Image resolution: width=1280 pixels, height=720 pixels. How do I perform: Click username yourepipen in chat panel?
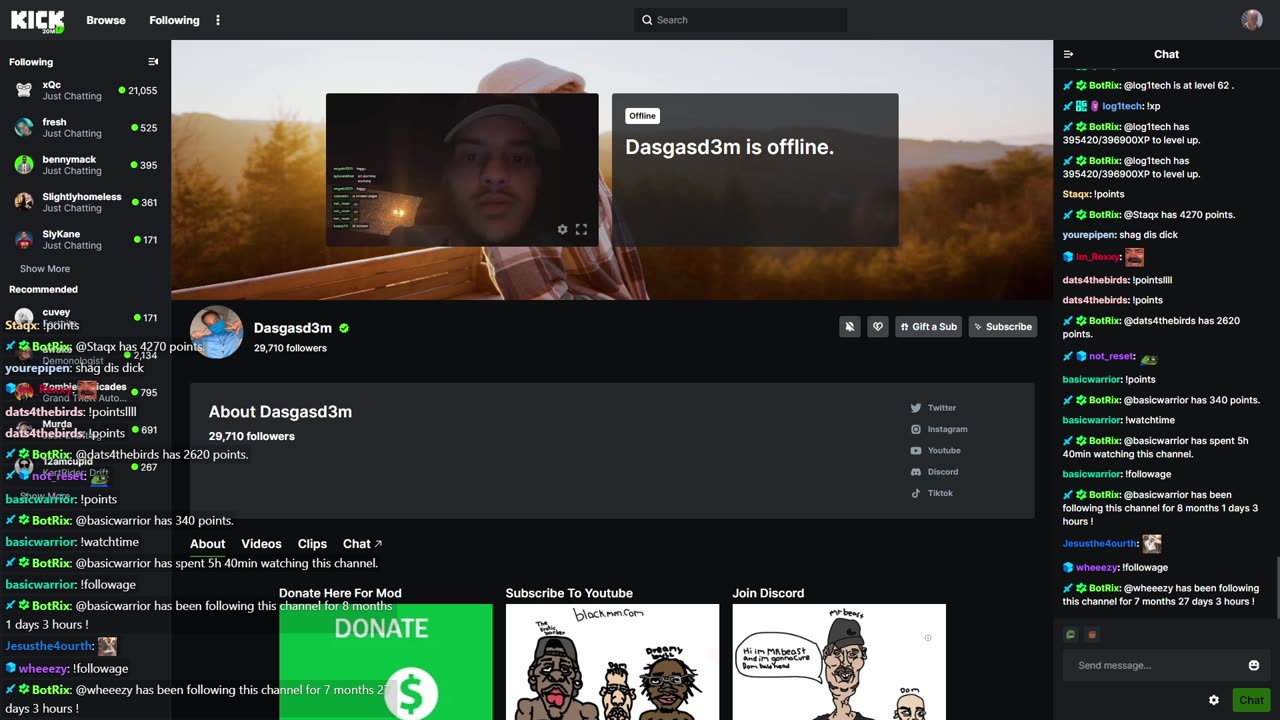pos(1088,235)
